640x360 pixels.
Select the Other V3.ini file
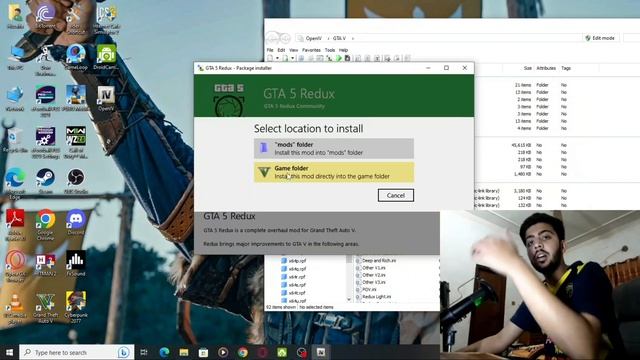[370, 282]
